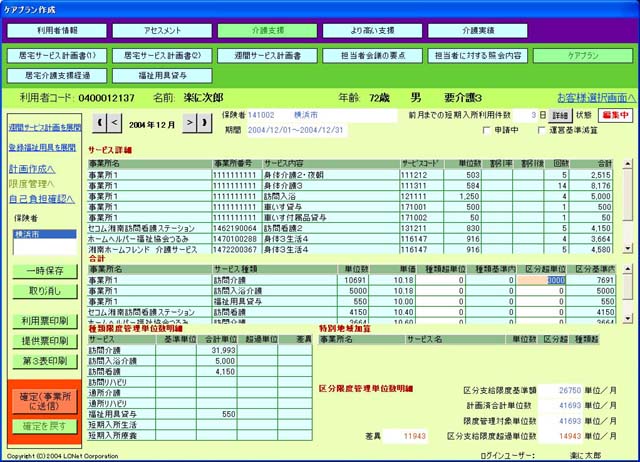Click 確定(事業所に送信) button
Screen dimensions: 640x462
pos(45,402)
